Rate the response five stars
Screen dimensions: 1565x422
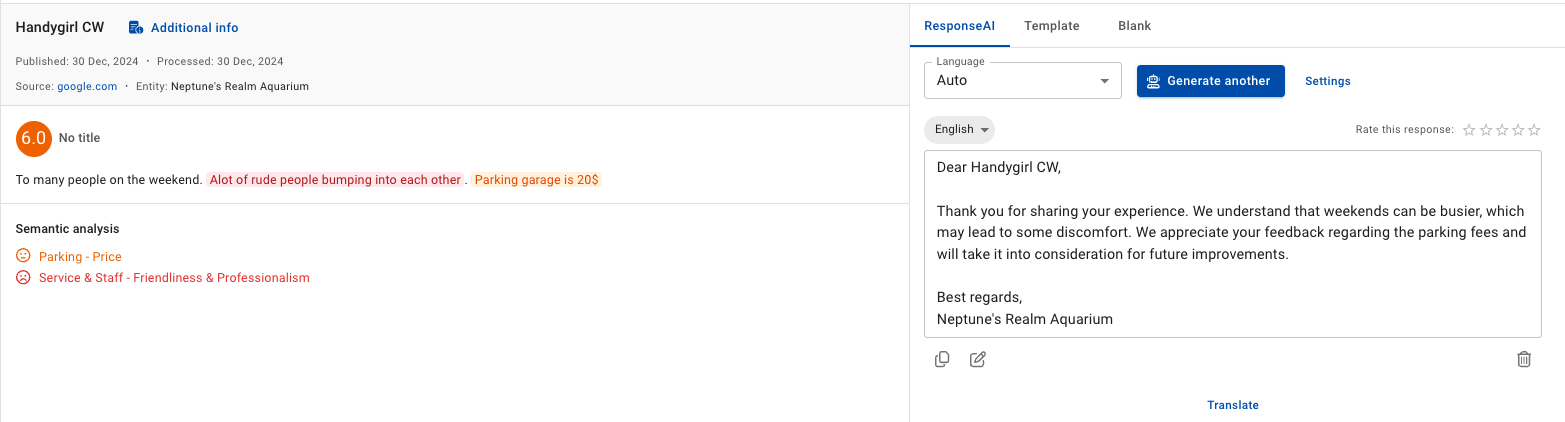pos(1534,130)
